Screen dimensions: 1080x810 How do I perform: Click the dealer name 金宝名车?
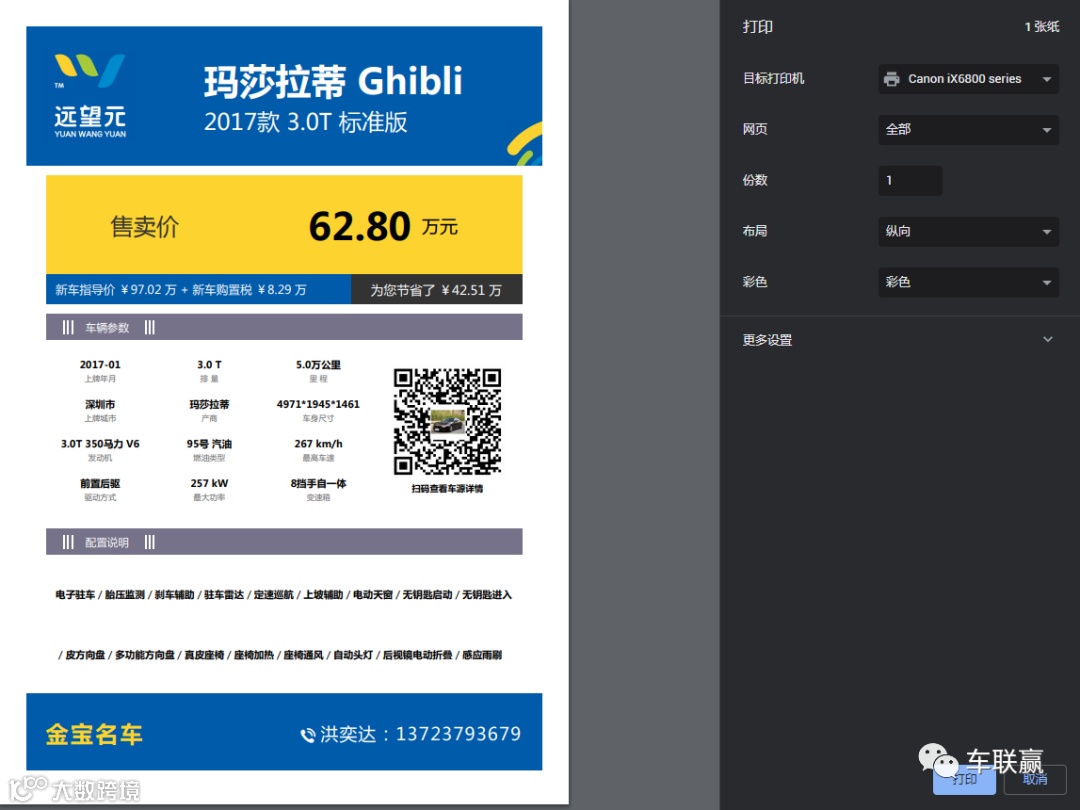(94, 734)
